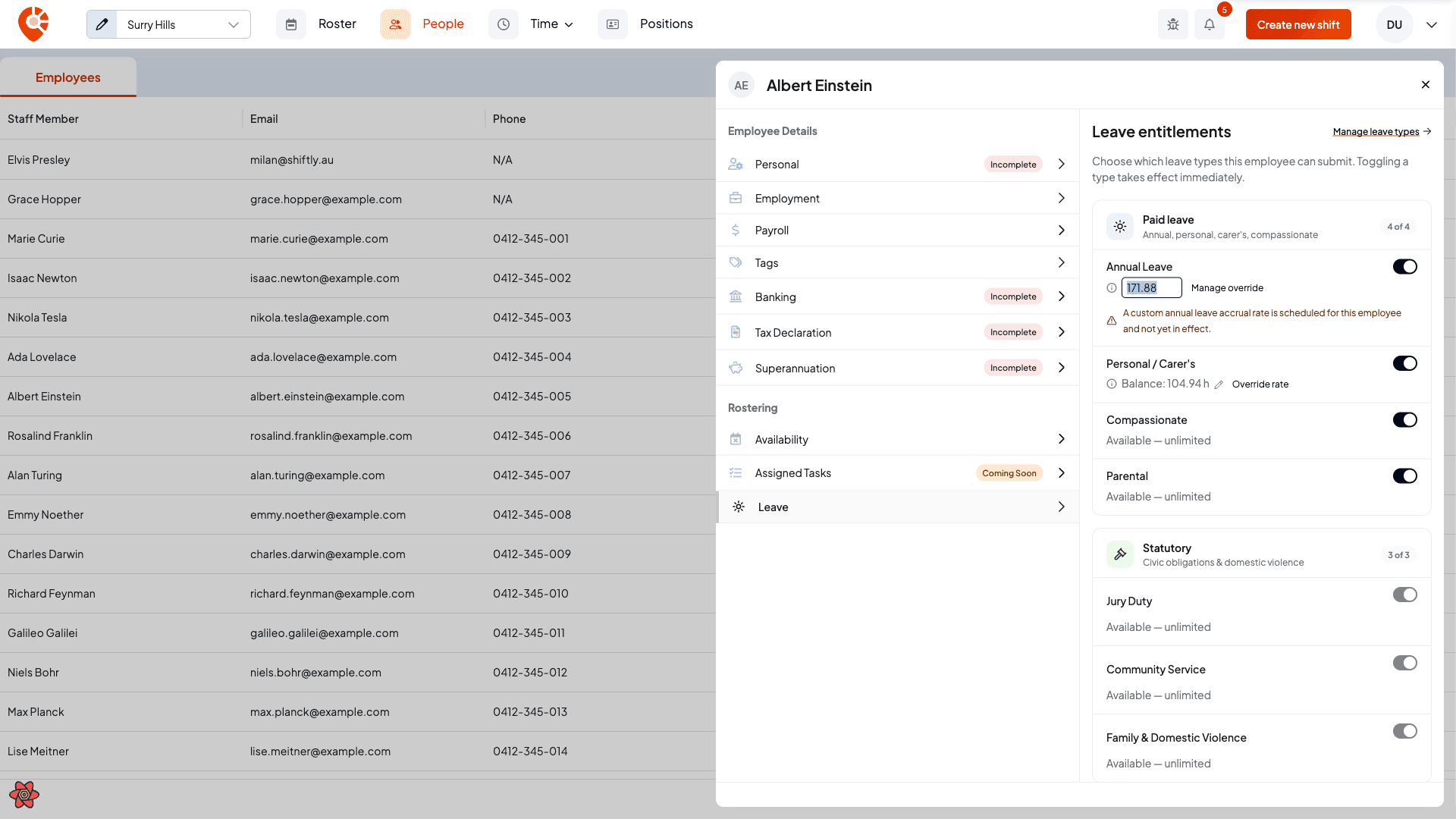Click phone number 0412-345-007
The width and height of the screenshot is (1456, 819).
(531, 475)
